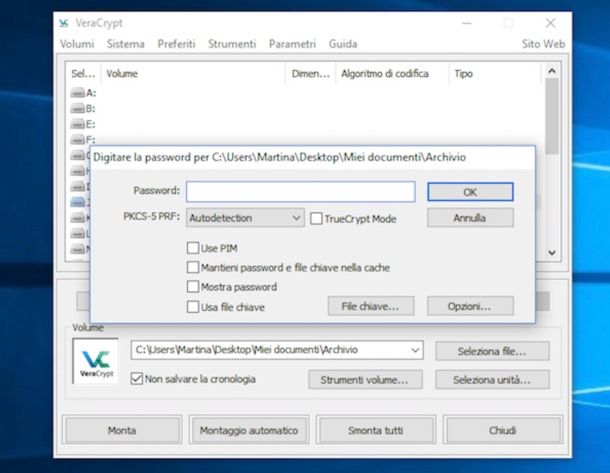Select drive B: in the volume list
The image size is (610, 473).
click(x=83, y=109)
